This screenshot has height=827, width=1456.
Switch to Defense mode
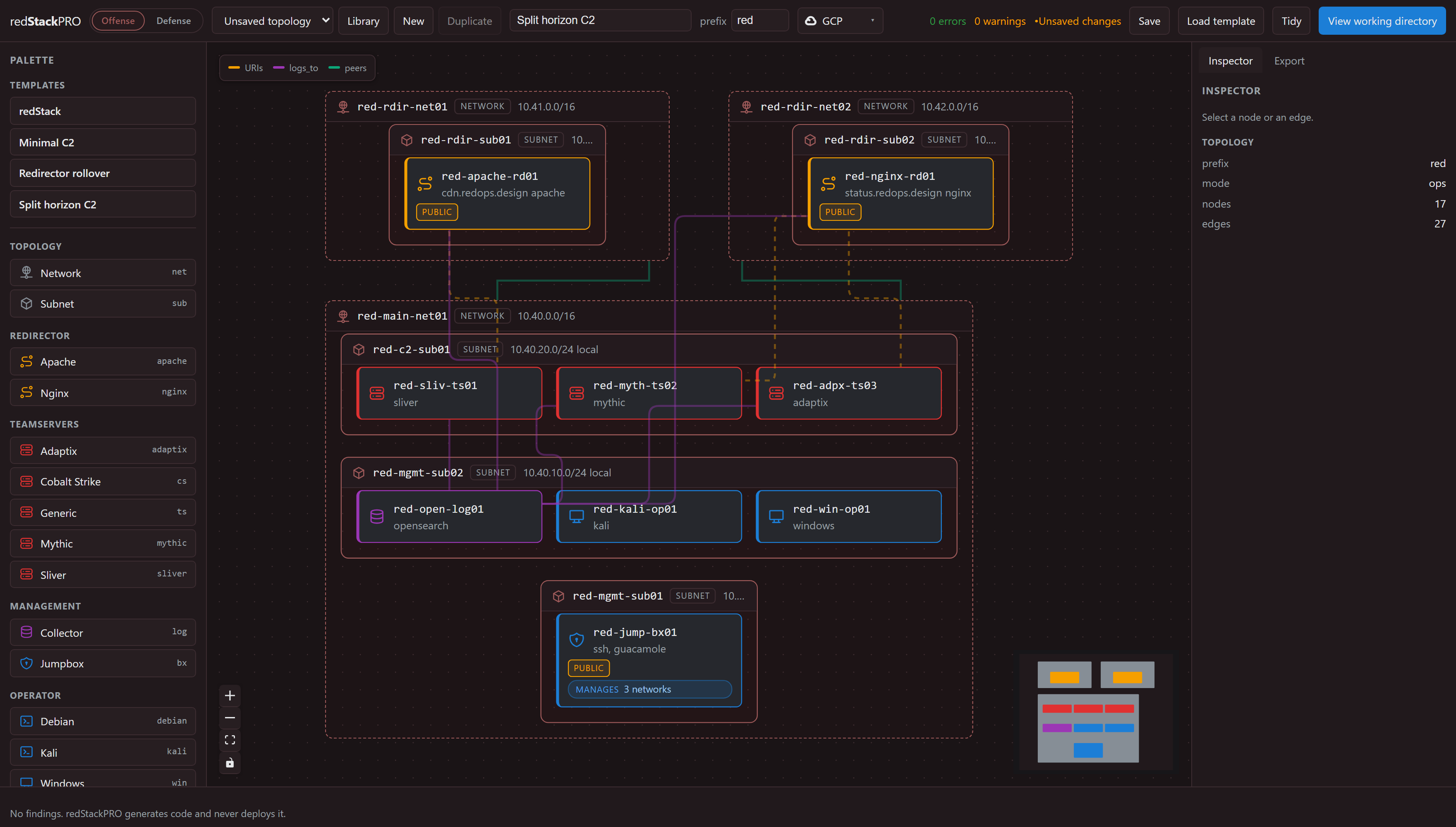(173, 21)
